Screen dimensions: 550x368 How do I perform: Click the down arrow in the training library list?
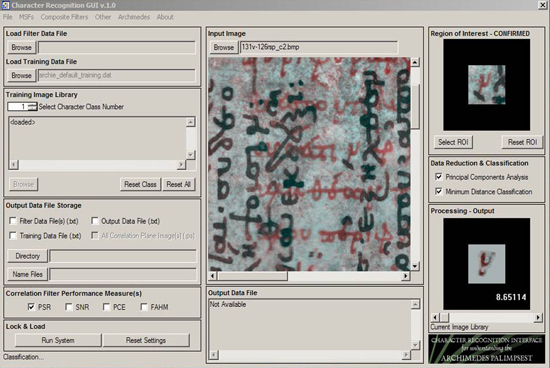(190, 155)
